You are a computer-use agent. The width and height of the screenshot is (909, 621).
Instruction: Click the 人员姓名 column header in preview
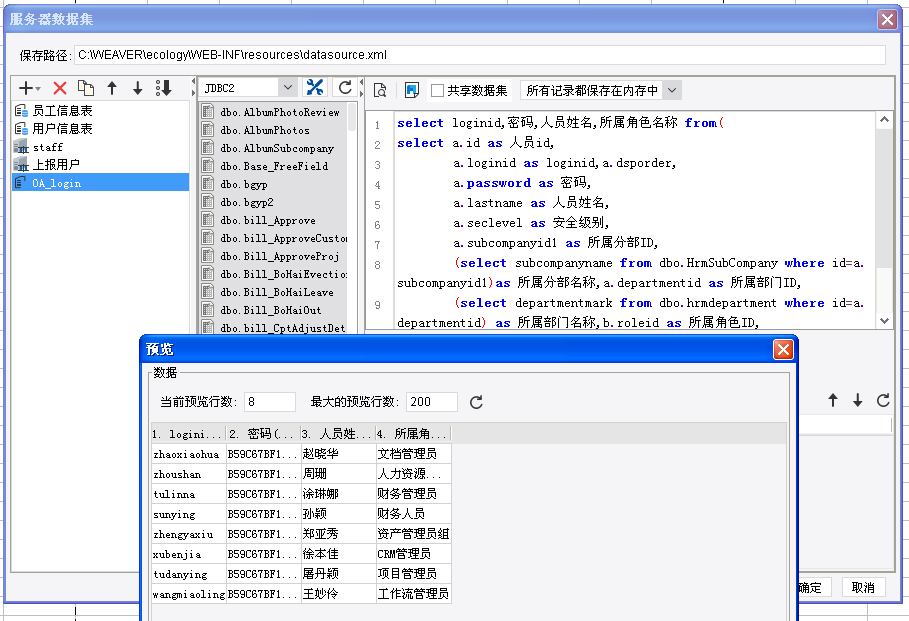coord(338,434)
